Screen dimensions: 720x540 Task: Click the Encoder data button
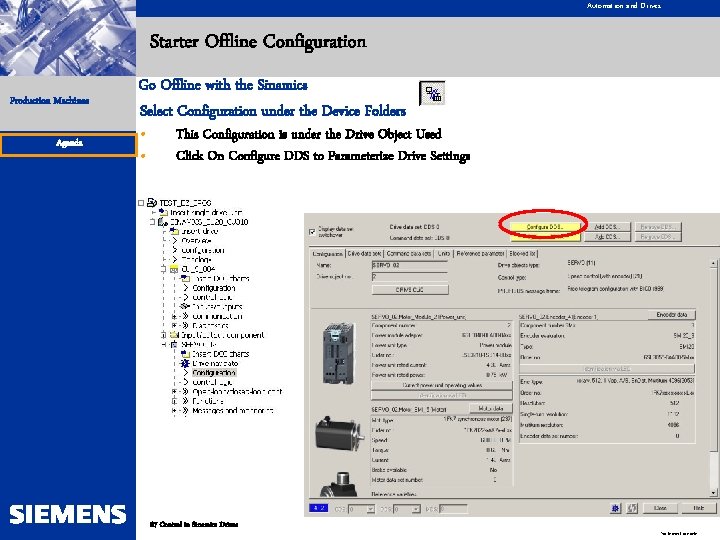pos(672,315)
